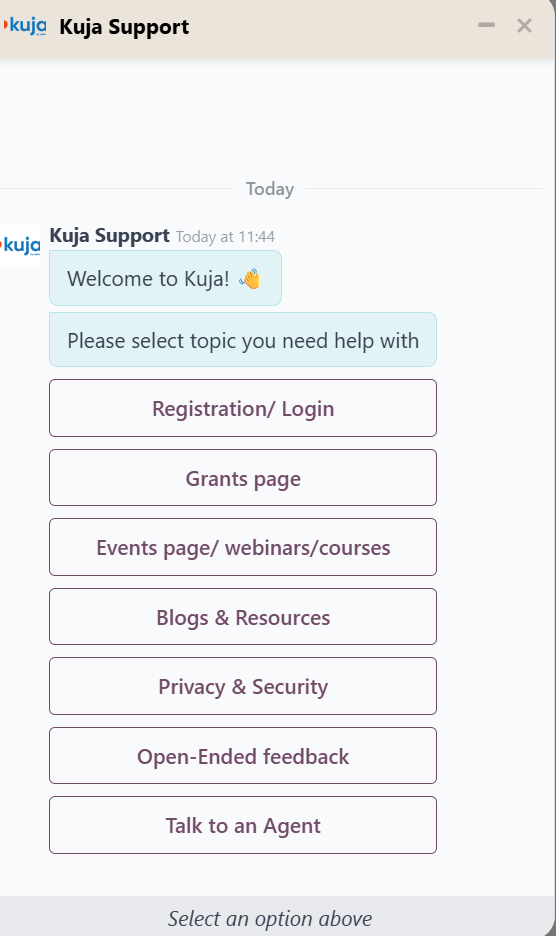
Task: Click the Welcome to Kuja message bubble
Action: point(165,278)
